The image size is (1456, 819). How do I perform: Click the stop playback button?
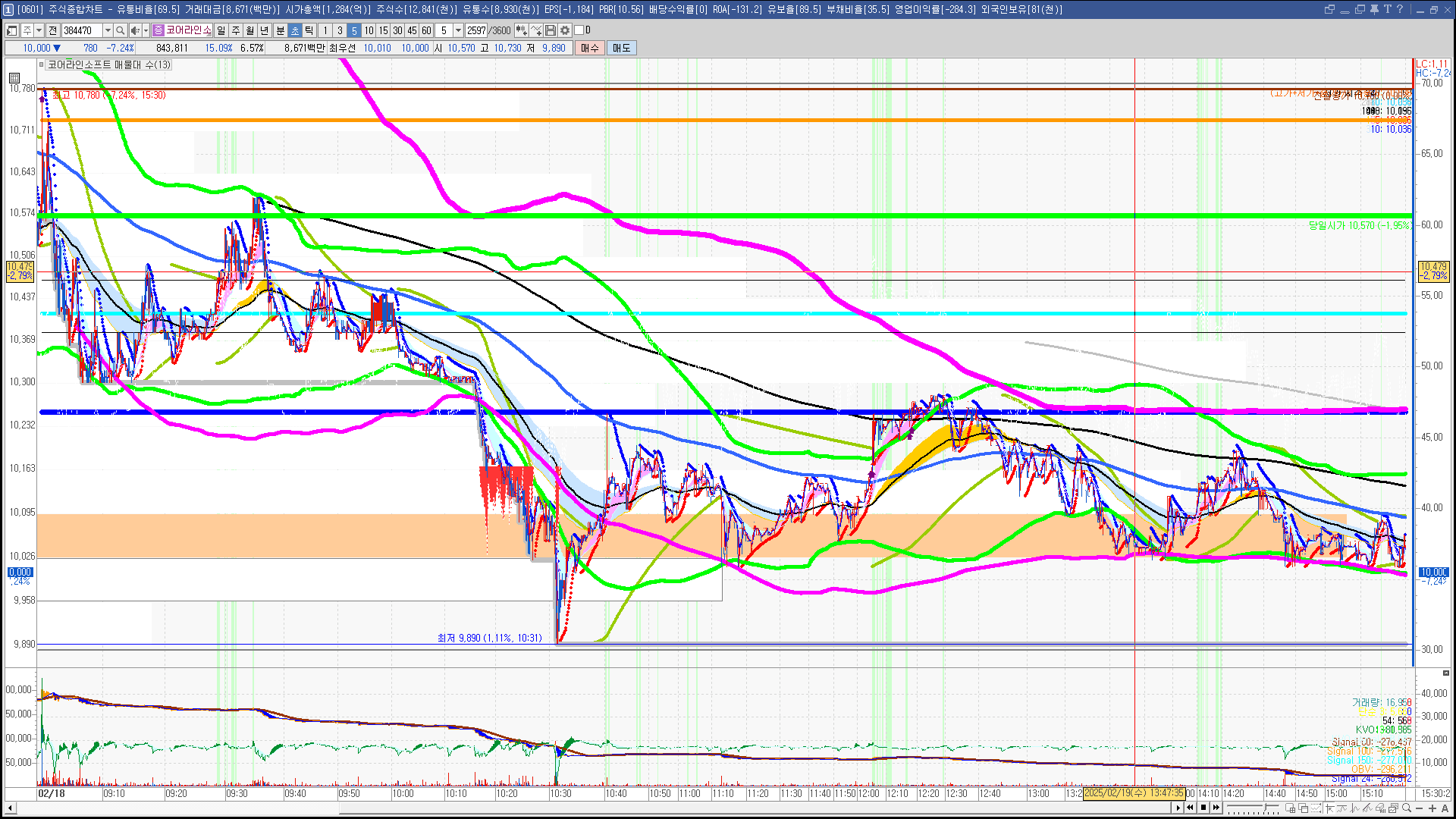coord(1203,808)
